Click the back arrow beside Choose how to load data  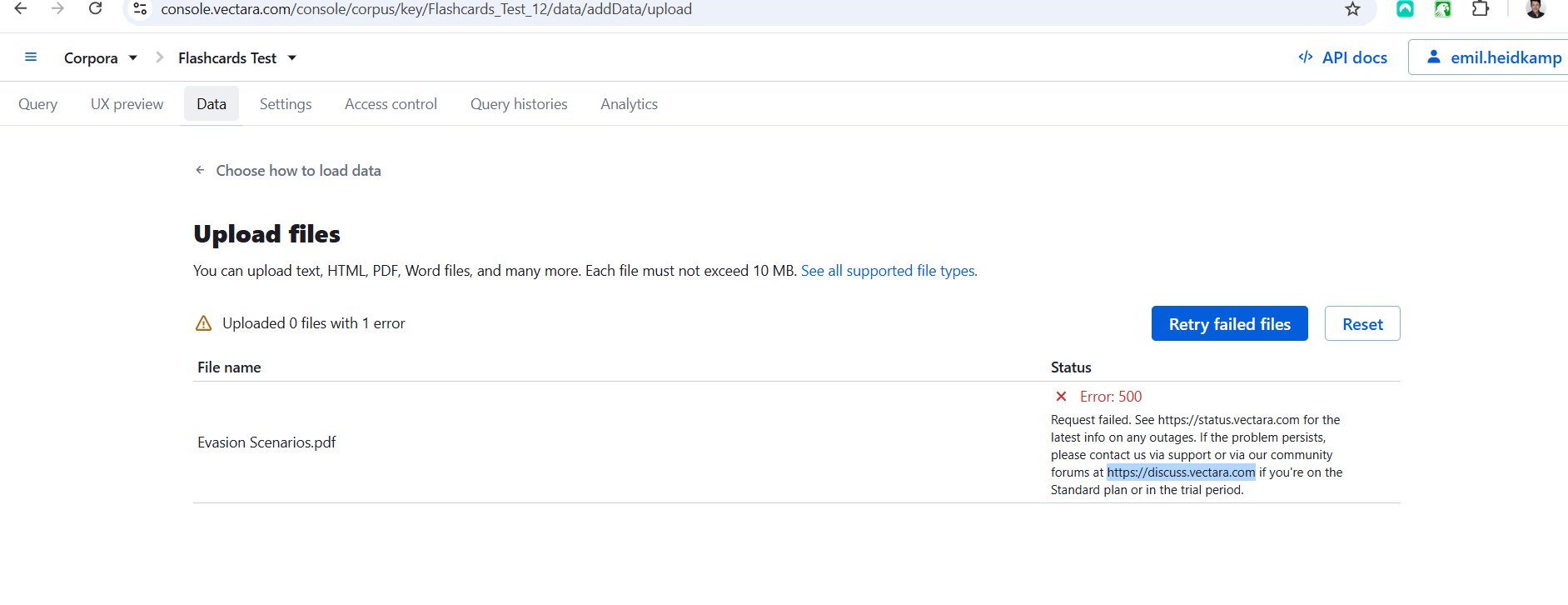click(200, 170)
